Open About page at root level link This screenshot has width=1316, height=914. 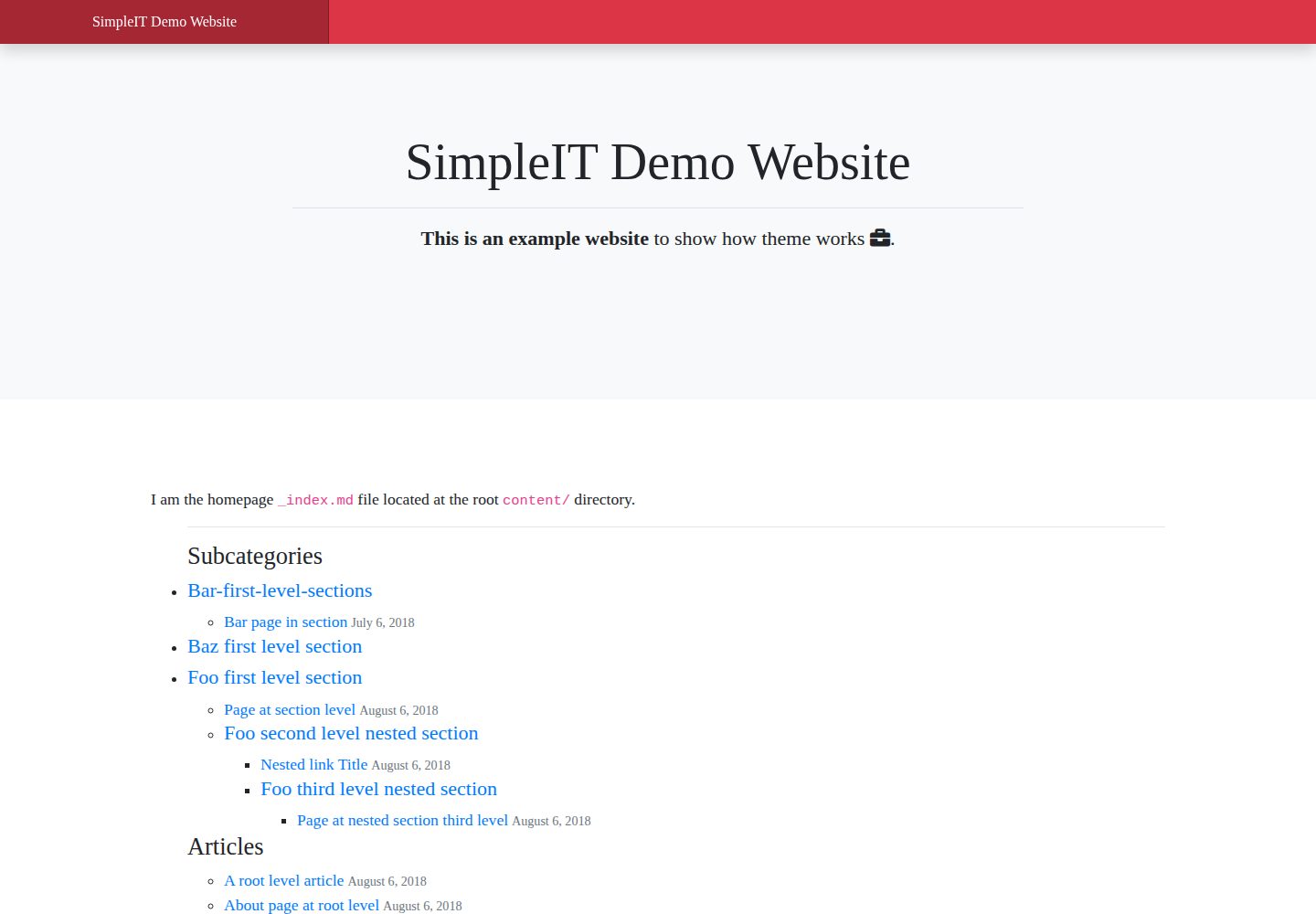pos(302,905)
